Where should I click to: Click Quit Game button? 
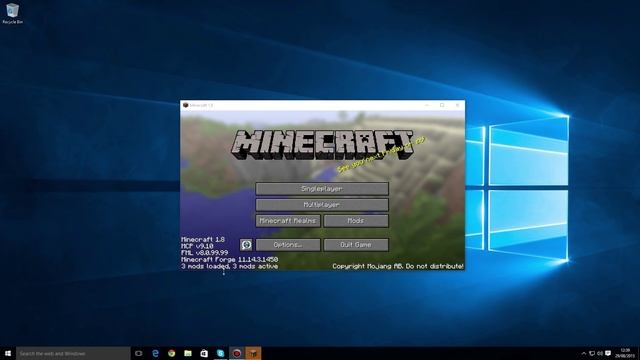pos(356,245)
